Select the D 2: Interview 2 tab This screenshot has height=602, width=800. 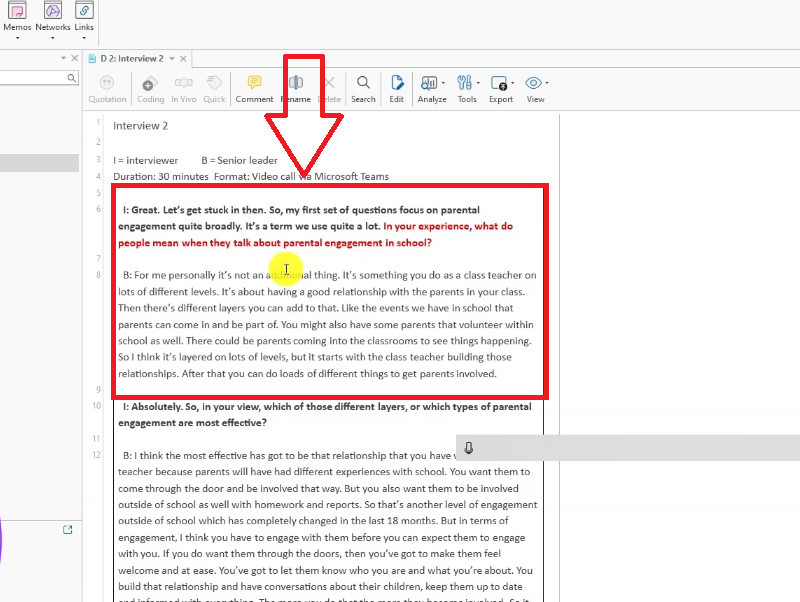(130, 59)
